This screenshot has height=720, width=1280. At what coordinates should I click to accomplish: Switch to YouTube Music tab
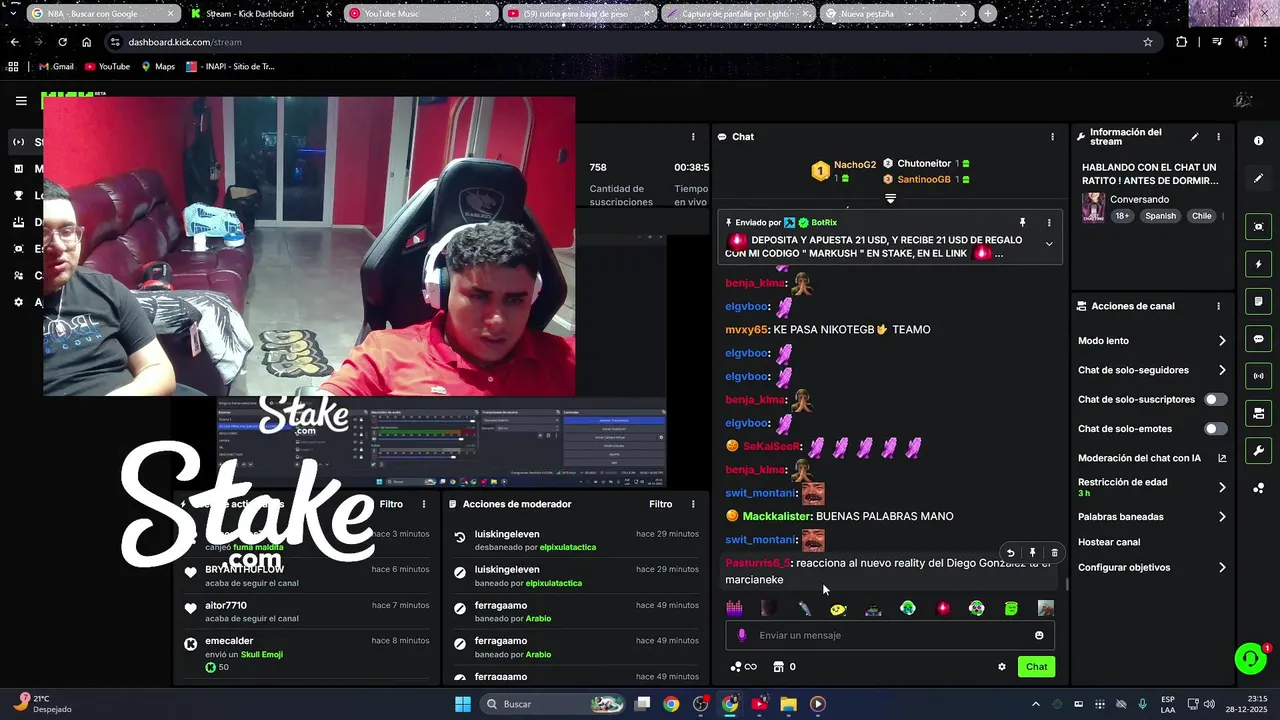[x=420, y=14]
